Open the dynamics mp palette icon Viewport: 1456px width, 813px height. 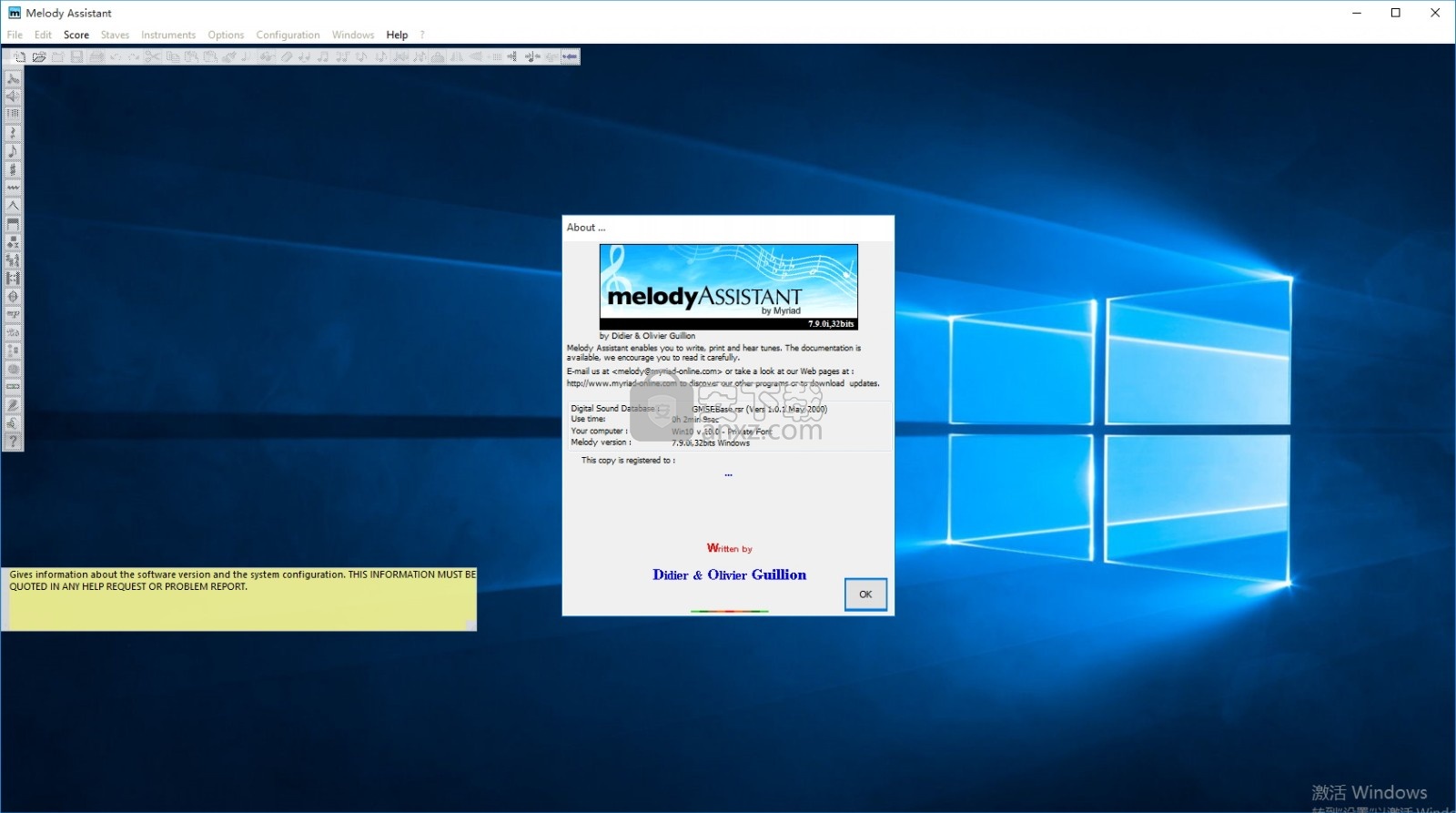[x=13, y=314]
